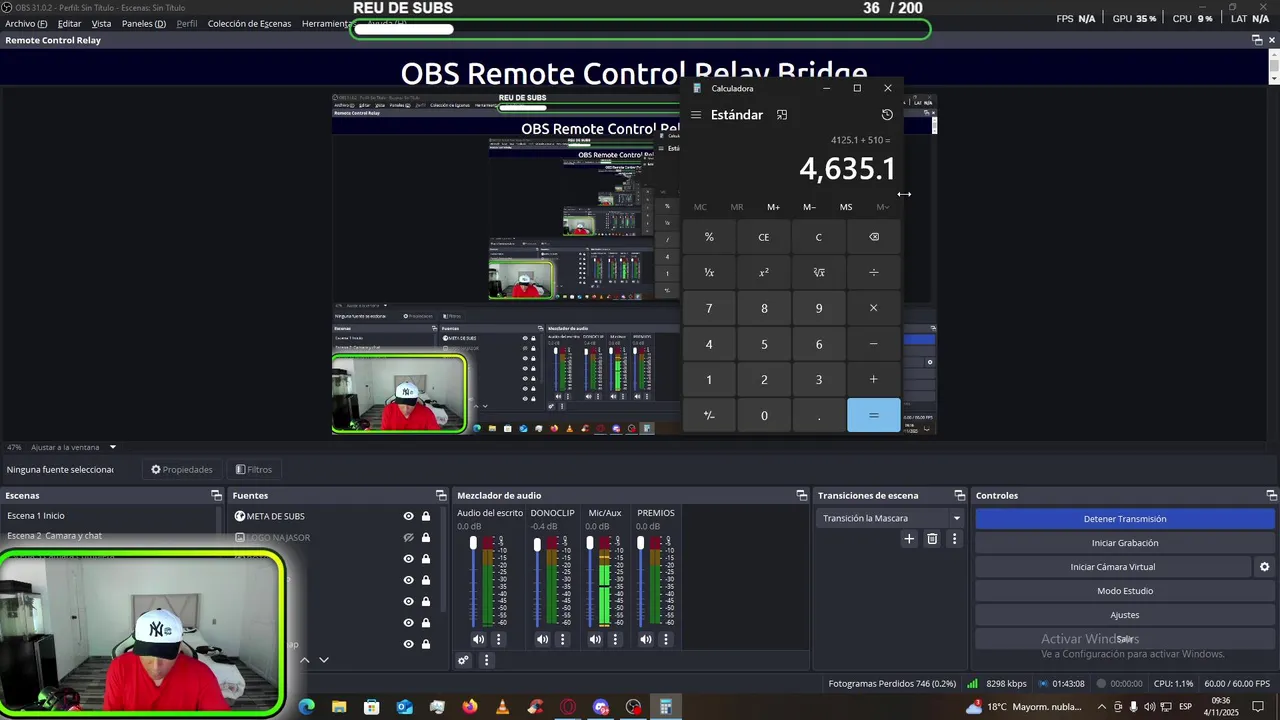
Task: Open Mic/Aux channel options dots
Action: click(615, 639)
